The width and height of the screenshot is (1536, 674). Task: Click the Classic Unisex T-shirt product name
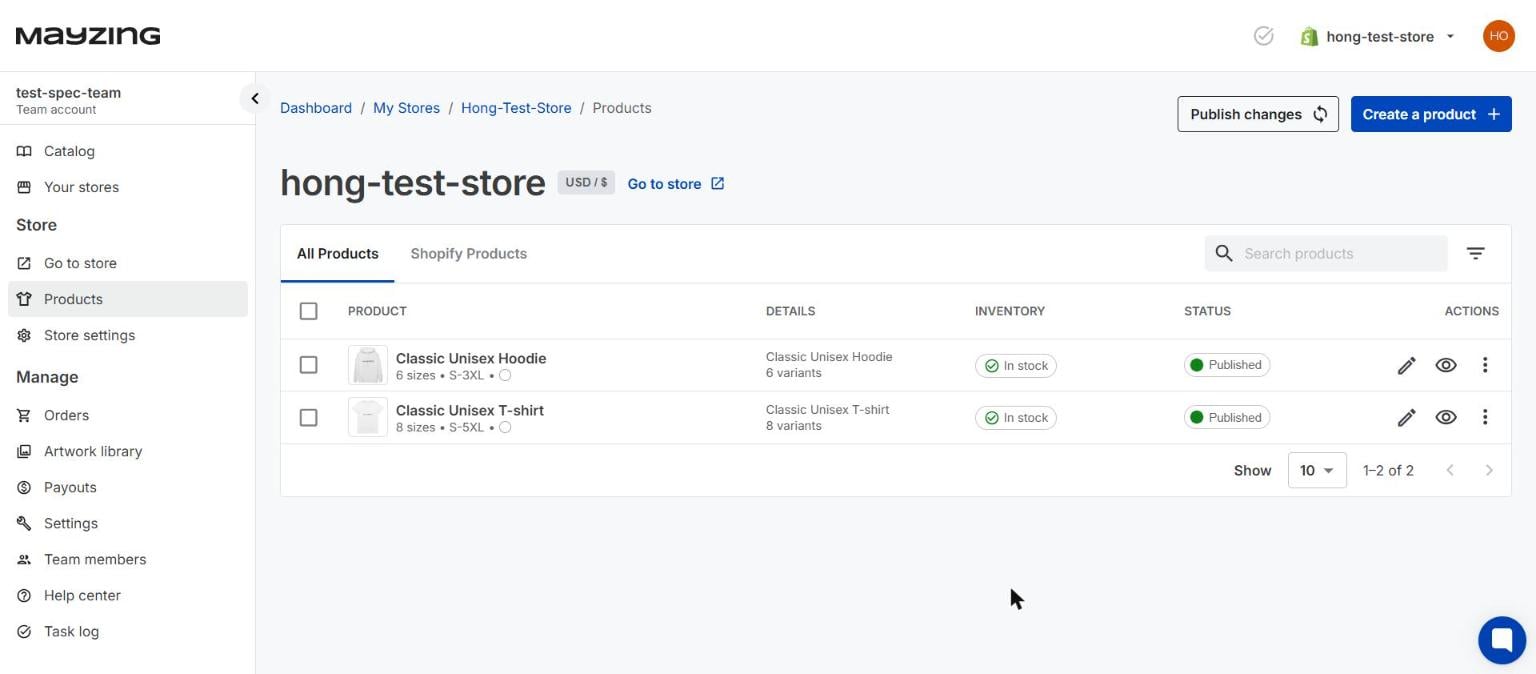pyautogui.click(x=470, y=410)
